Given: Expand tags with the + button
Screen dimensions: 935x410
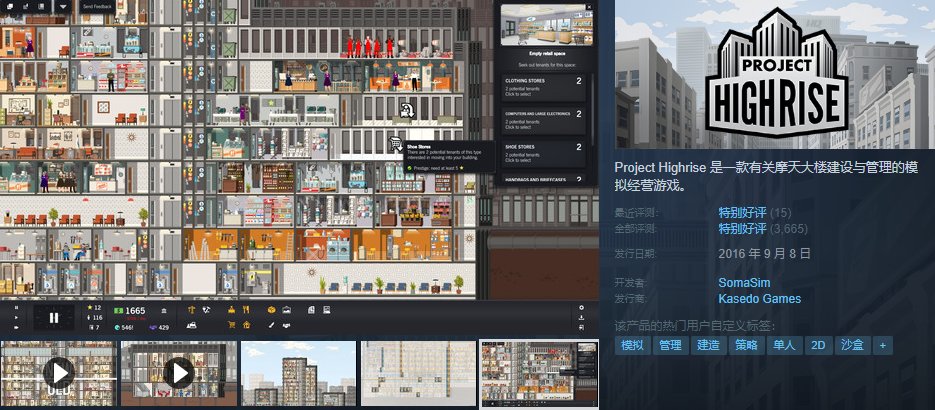Looking at the screenshot, I should click(x=883, y=345).
